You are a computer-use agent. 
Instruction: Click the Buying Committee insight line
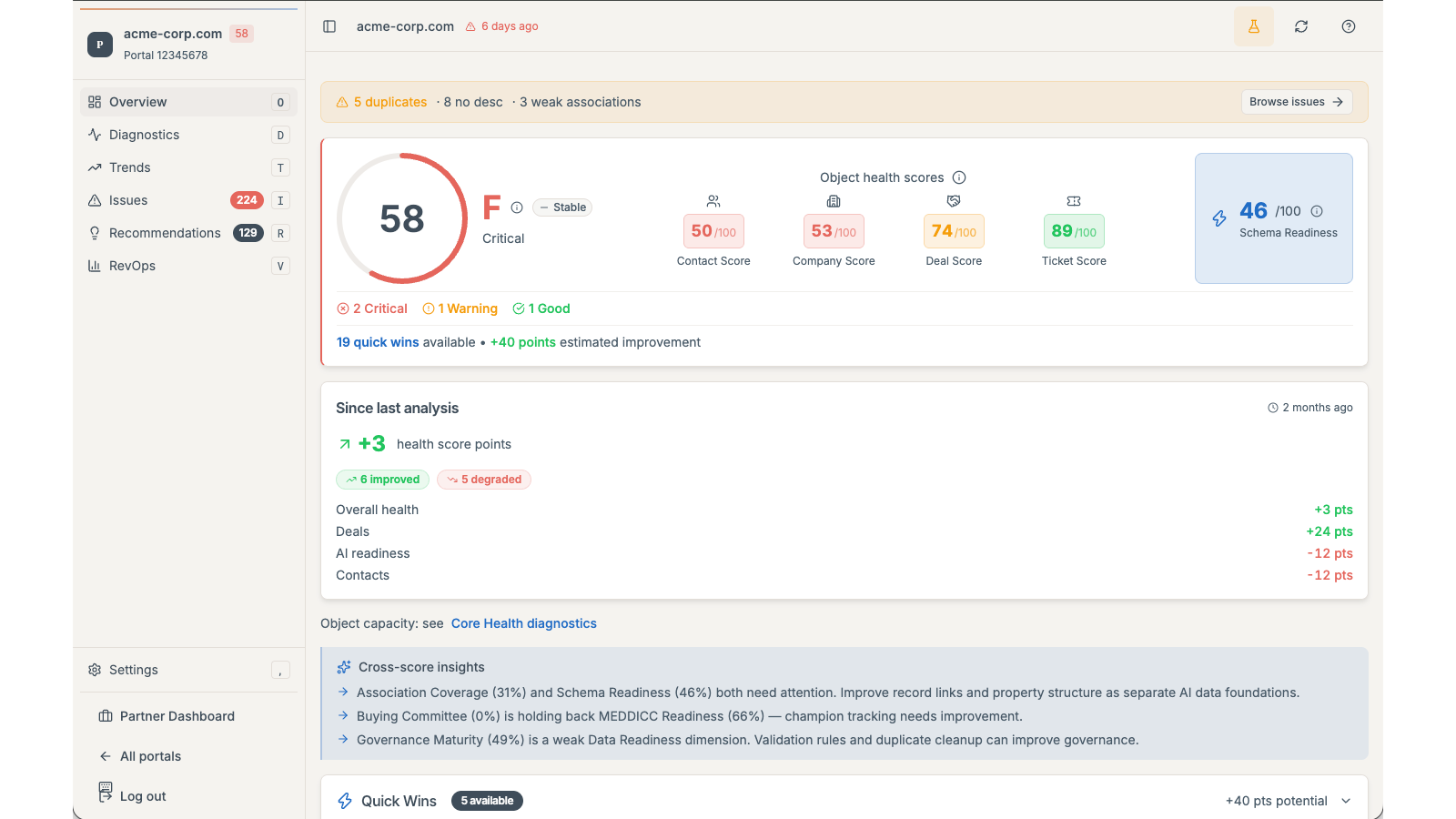click(x=690, y=716)
